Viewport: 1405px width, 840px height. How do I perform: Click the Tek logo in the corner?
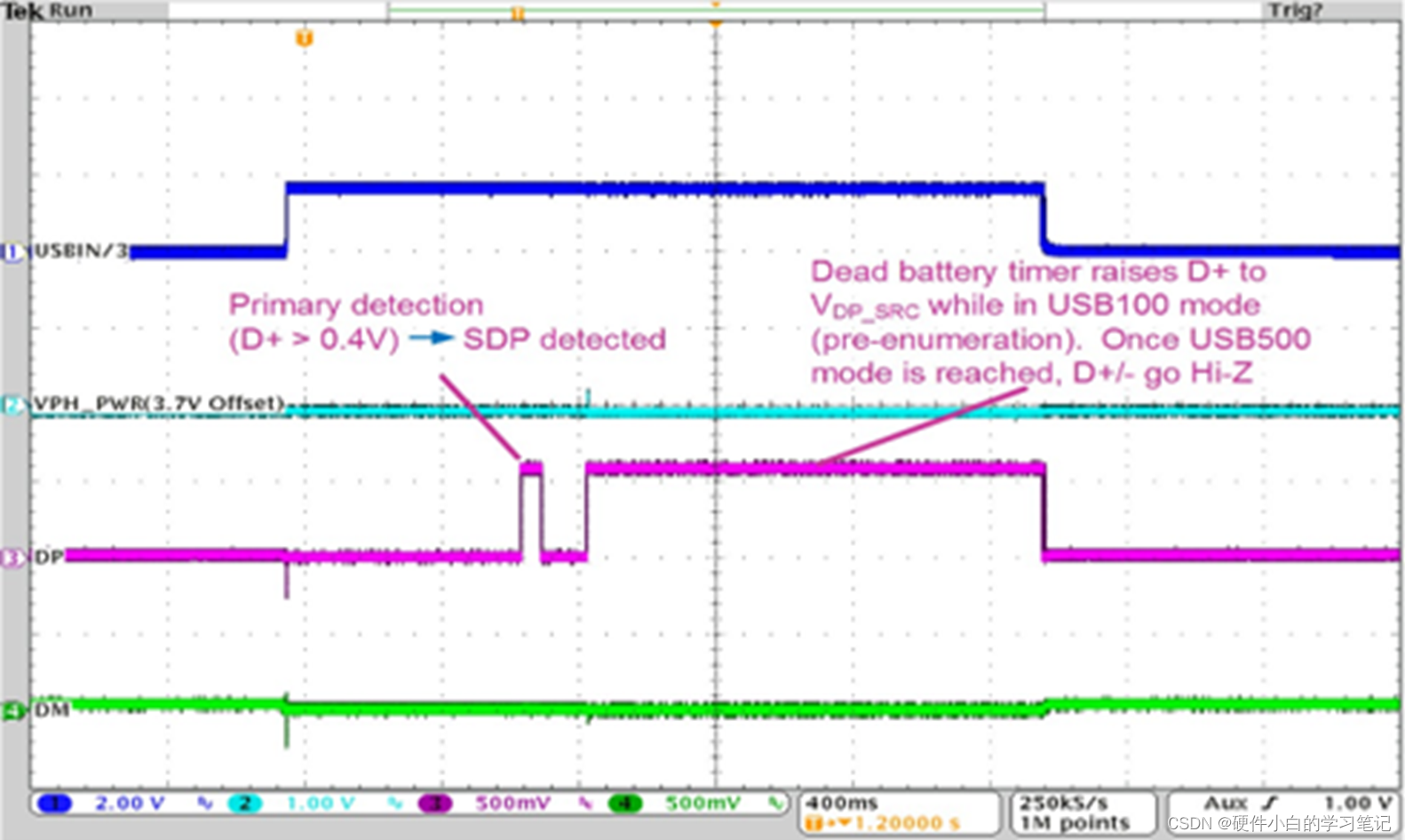[x=24, y=12]
